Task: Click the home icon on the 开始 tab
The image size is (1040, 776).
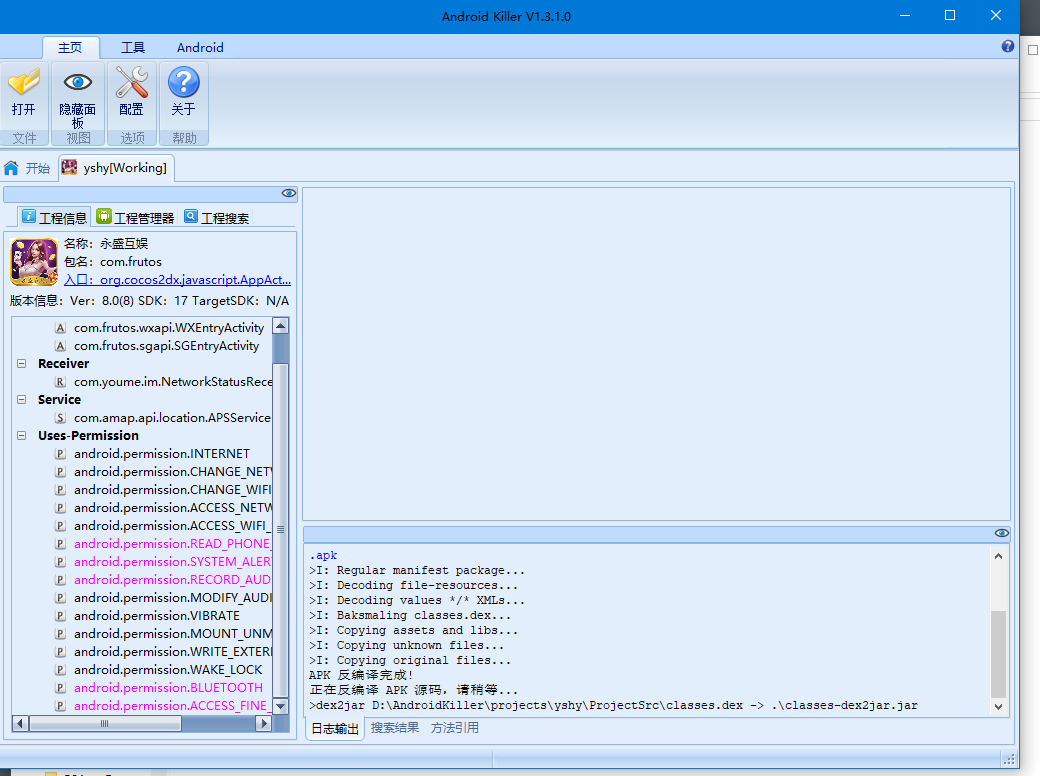Action: click(x=13, y=167)
